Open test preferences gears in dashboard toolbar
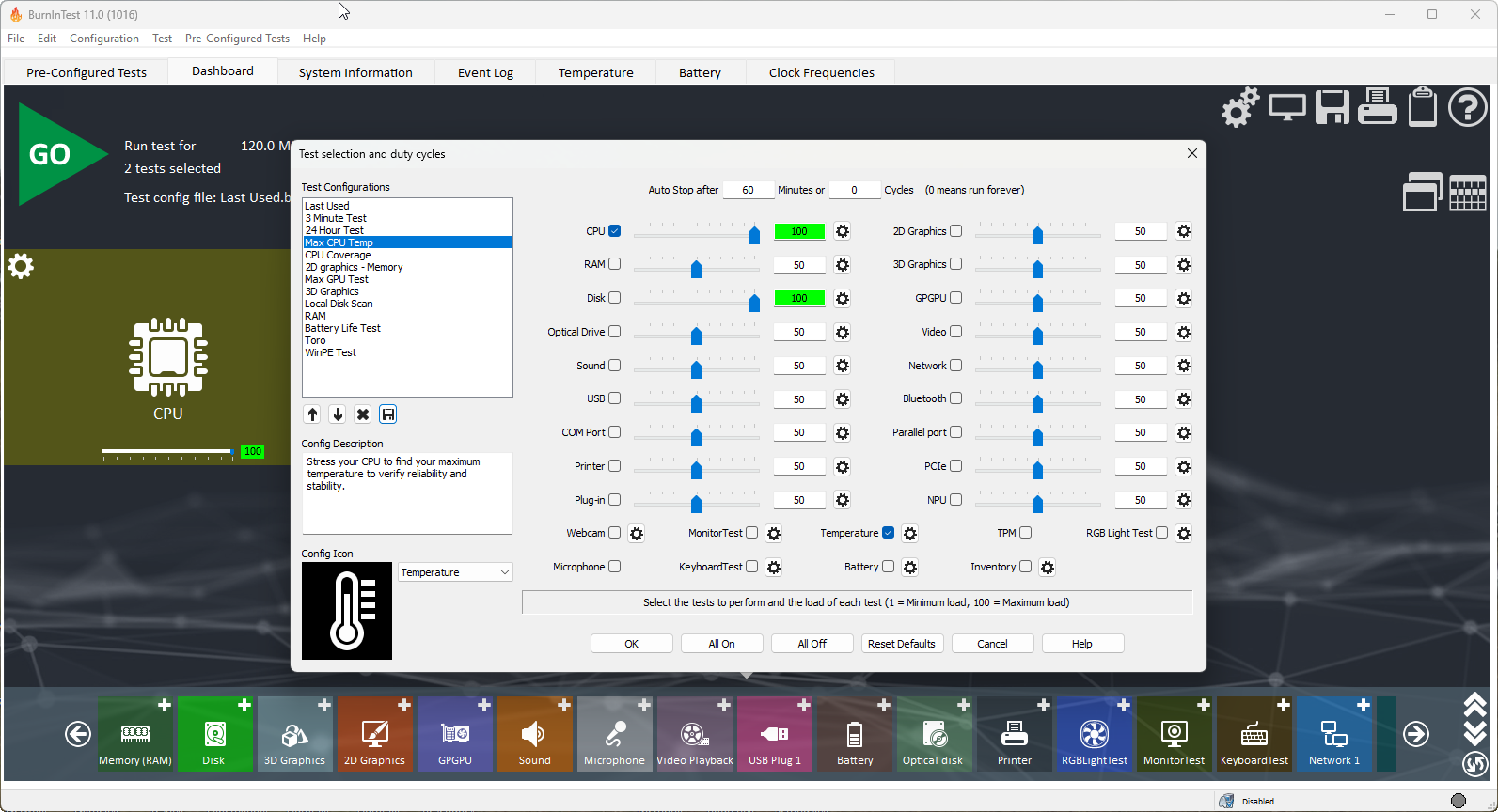Screen dimensions: 1498x812 click(1240, 107)
